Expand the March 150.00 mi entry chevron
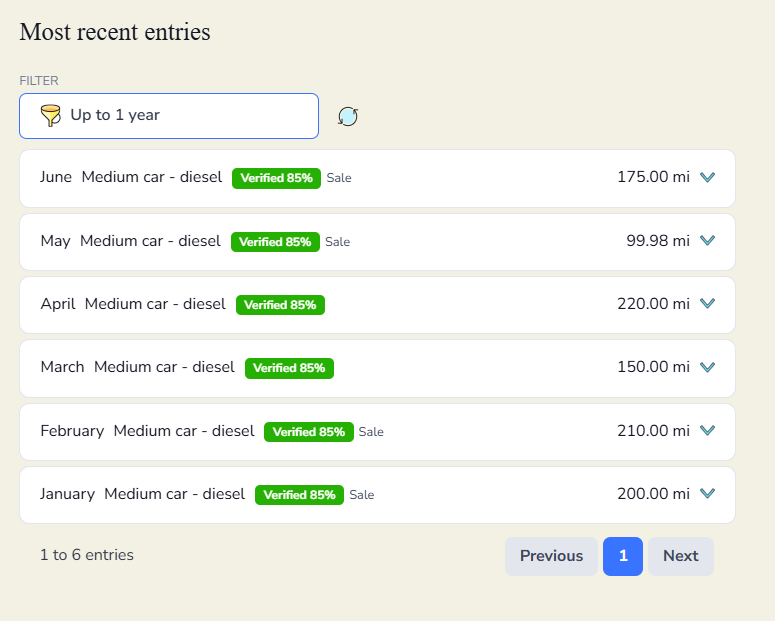Viewport: 775px width, 621px height. tap(707, 367)
